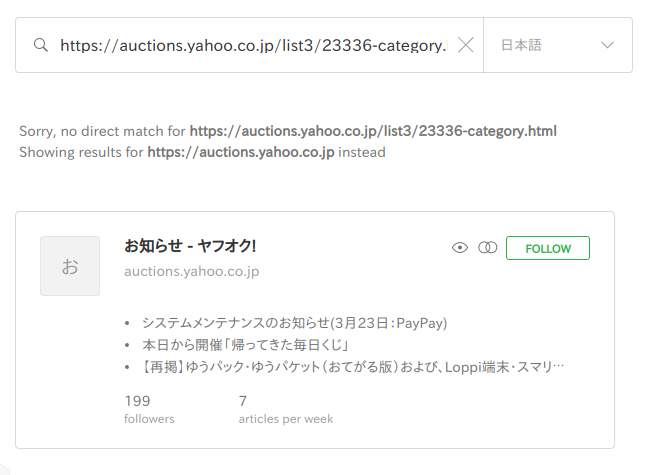The image size is (653, 475).
Task: Click the "followers" label under 199
Action: pos(149,419)
